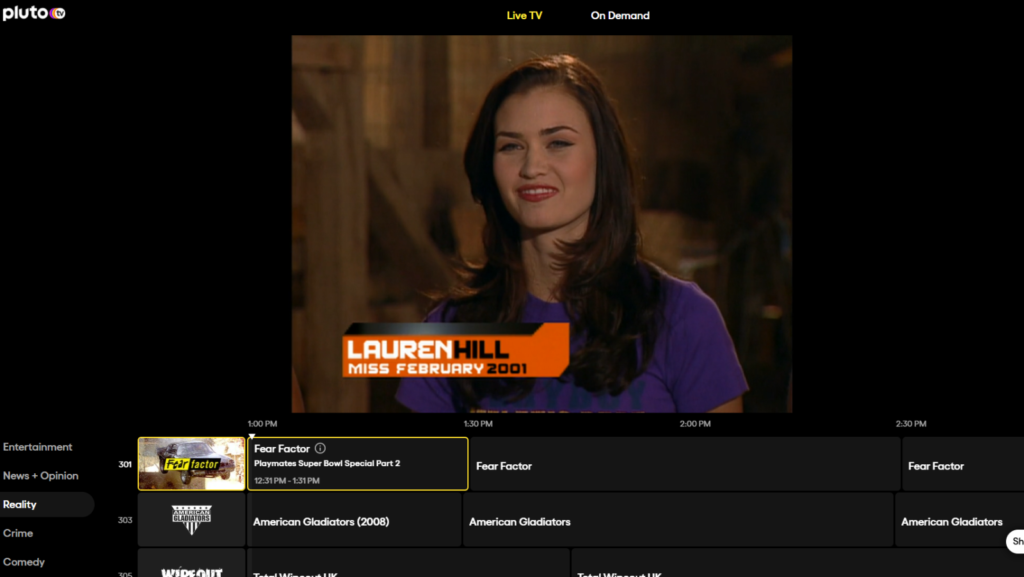Click channel number 303
This screenshot has width=1024, height=577.
[x=125, y=520]
